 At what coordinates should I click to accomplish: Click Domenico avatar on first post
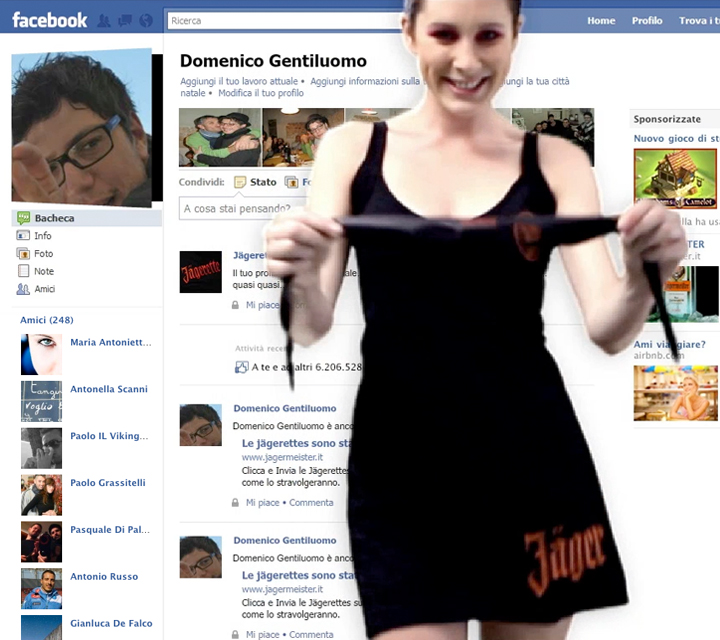tap(201, 425)
